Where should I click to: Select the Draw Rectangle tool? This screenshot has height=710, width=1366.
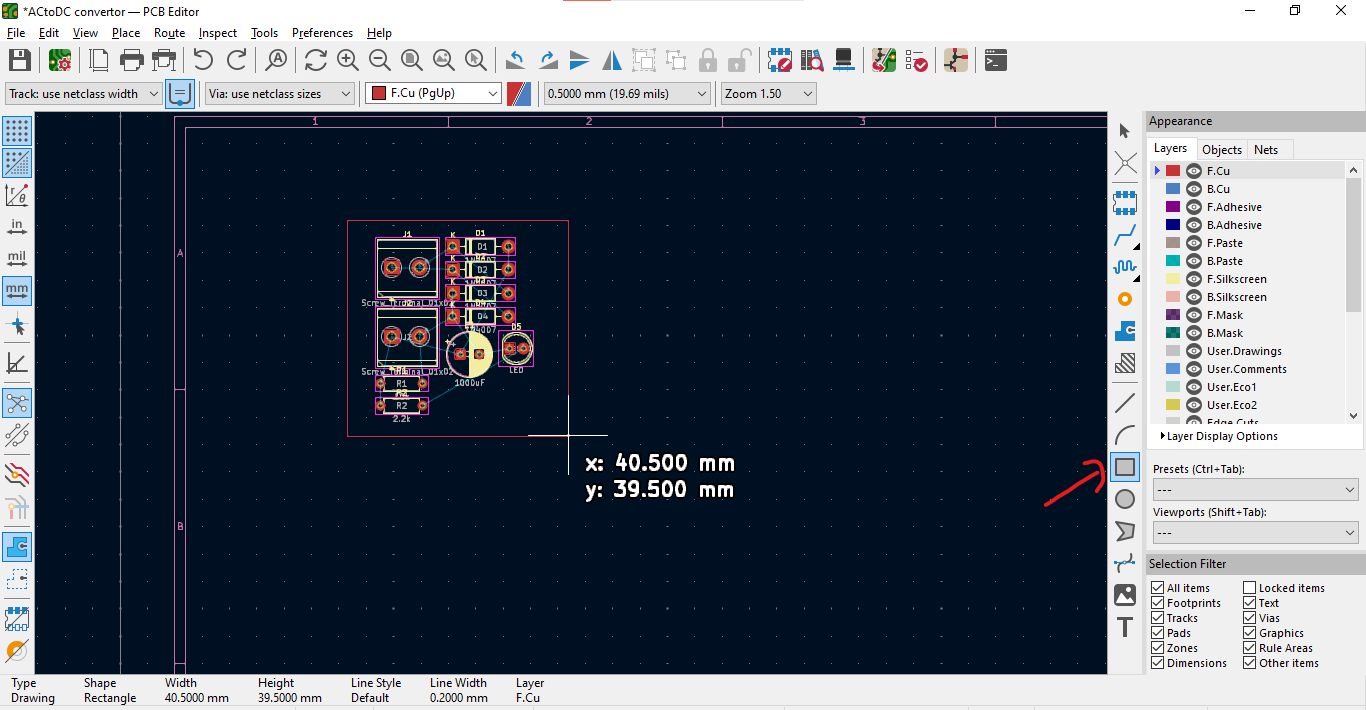coord(1125,467)
